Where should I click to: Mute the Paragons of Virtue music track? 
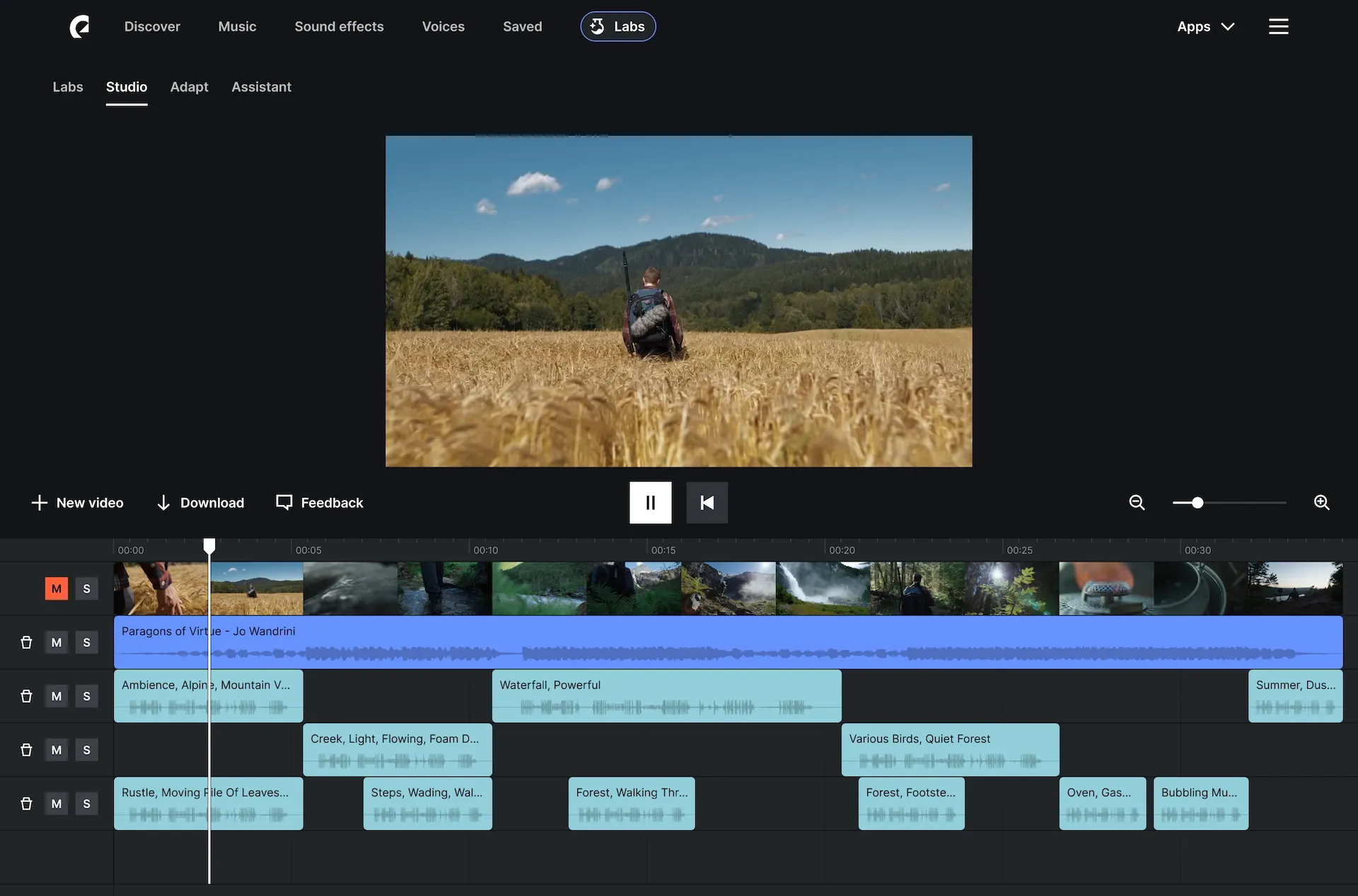56,642
